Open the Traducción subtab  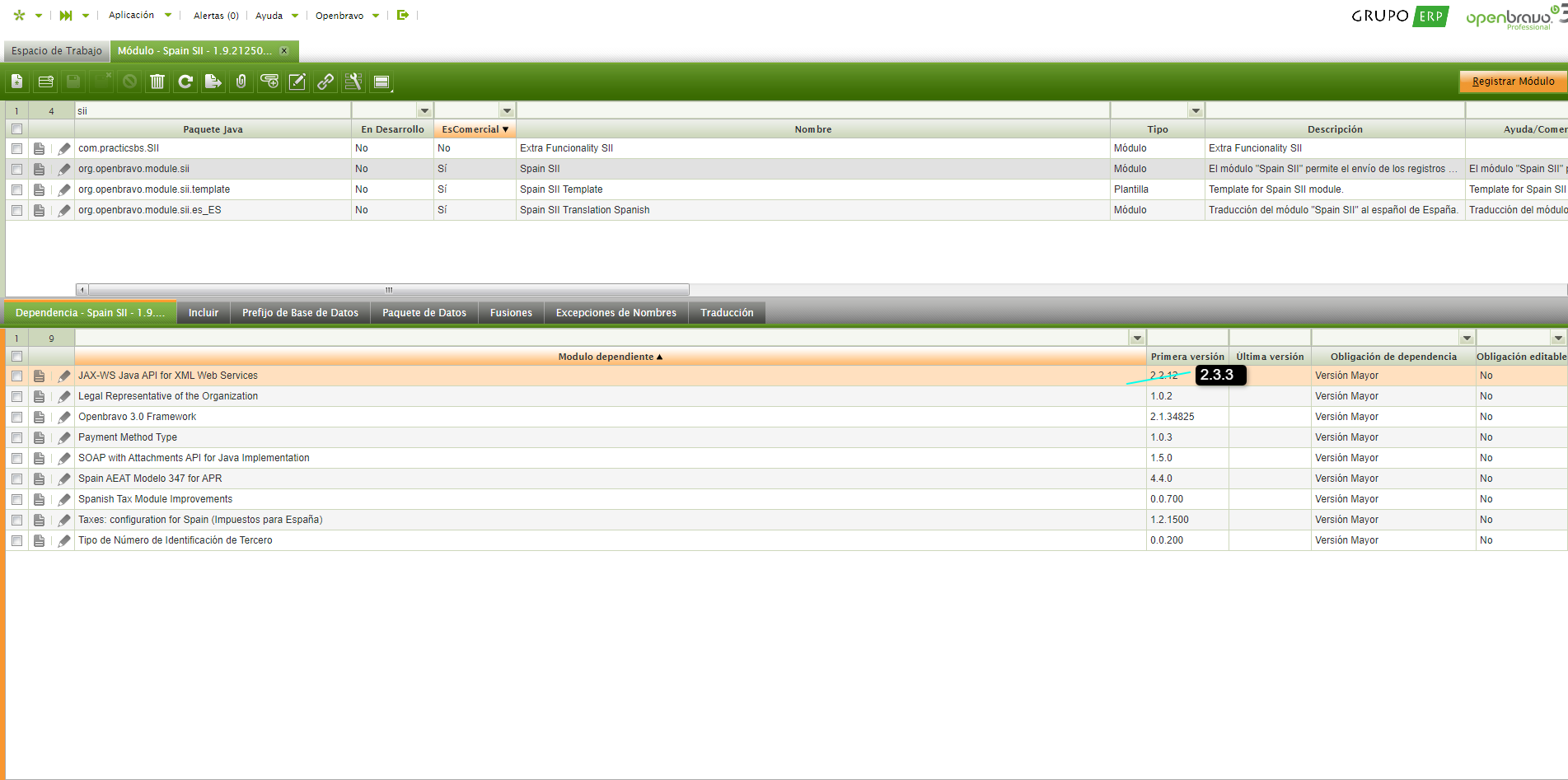[x=727, y=313]
